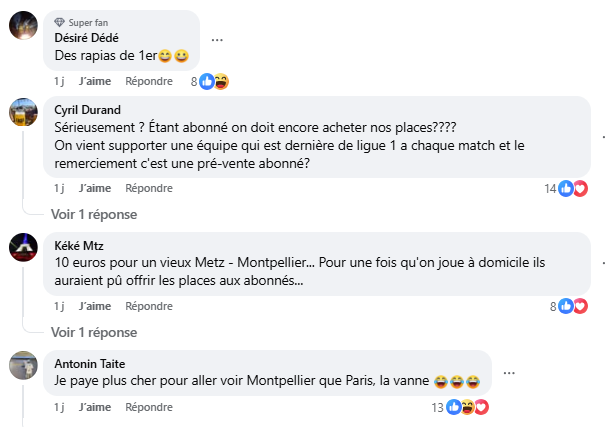Toggle J'aime on Cyril Durand's comment

pos(95,188)
